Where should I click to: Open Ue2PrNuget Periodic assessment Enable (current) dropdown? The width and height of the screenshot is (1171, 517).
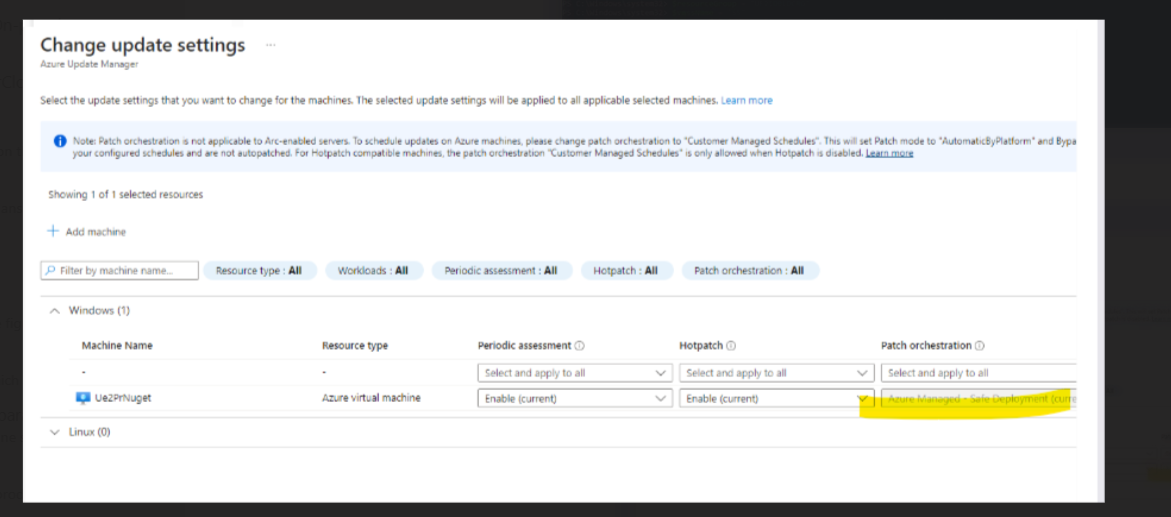pyautogui.click(x=574, y=399)
